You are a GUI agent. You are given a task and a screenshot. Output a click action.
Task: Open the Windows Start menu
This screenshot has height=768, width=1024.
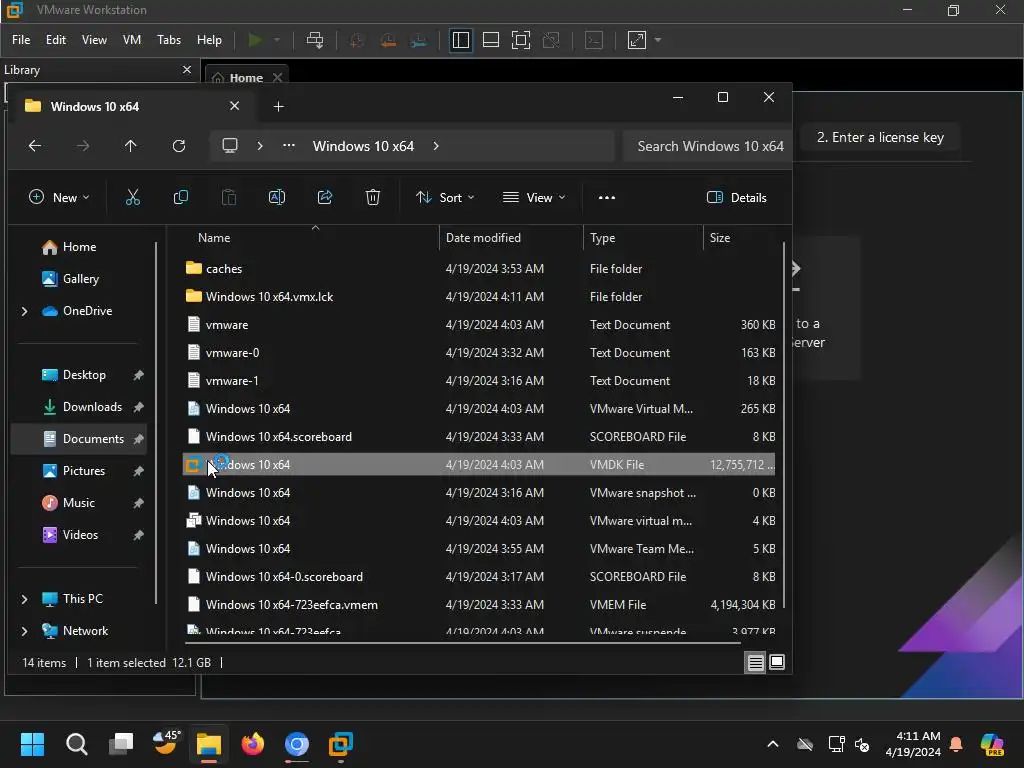click(32, 743)
